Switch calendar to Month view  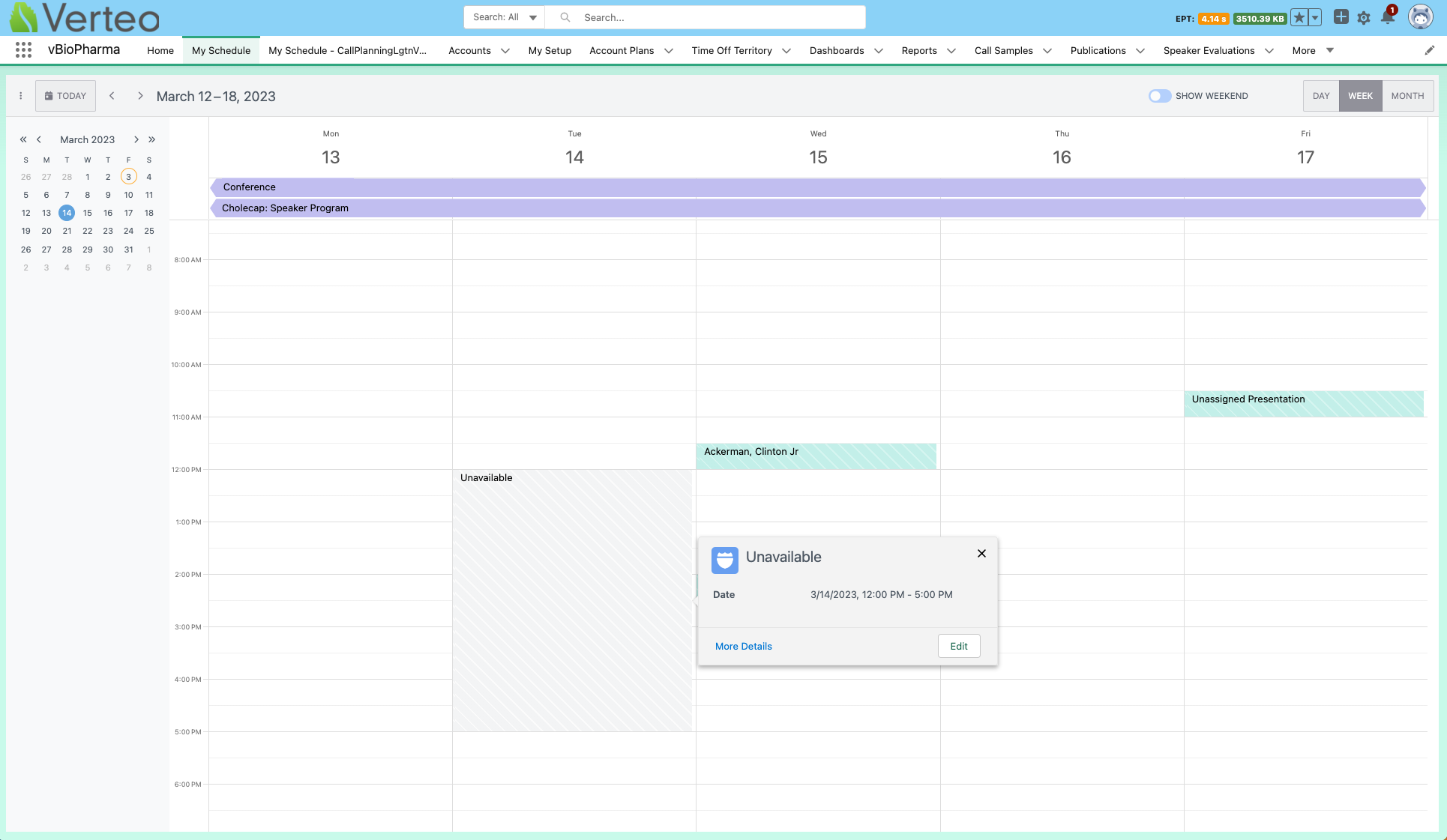1407,96
